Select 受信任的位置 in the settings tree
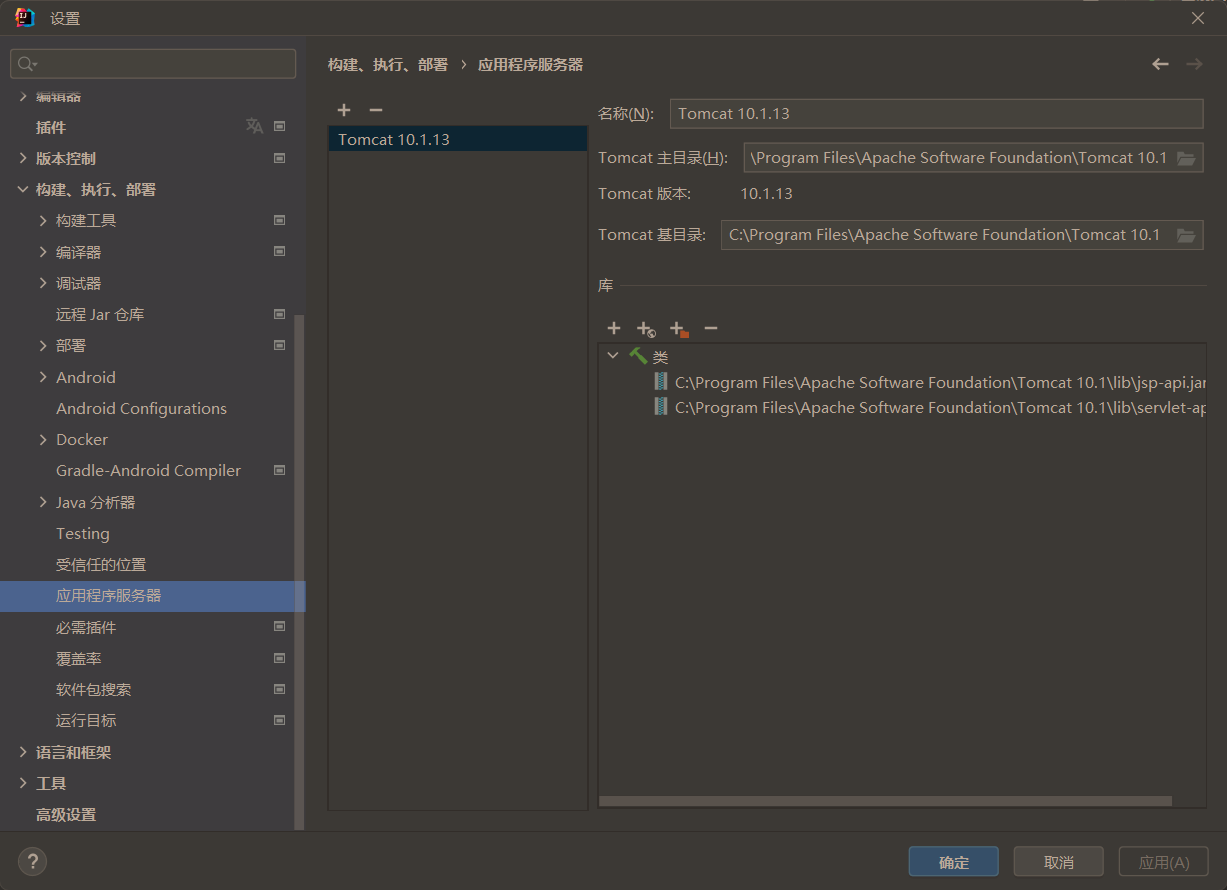Image resolution: width=1227 pixels, height=890 pixels. click(x=101, y=565)
